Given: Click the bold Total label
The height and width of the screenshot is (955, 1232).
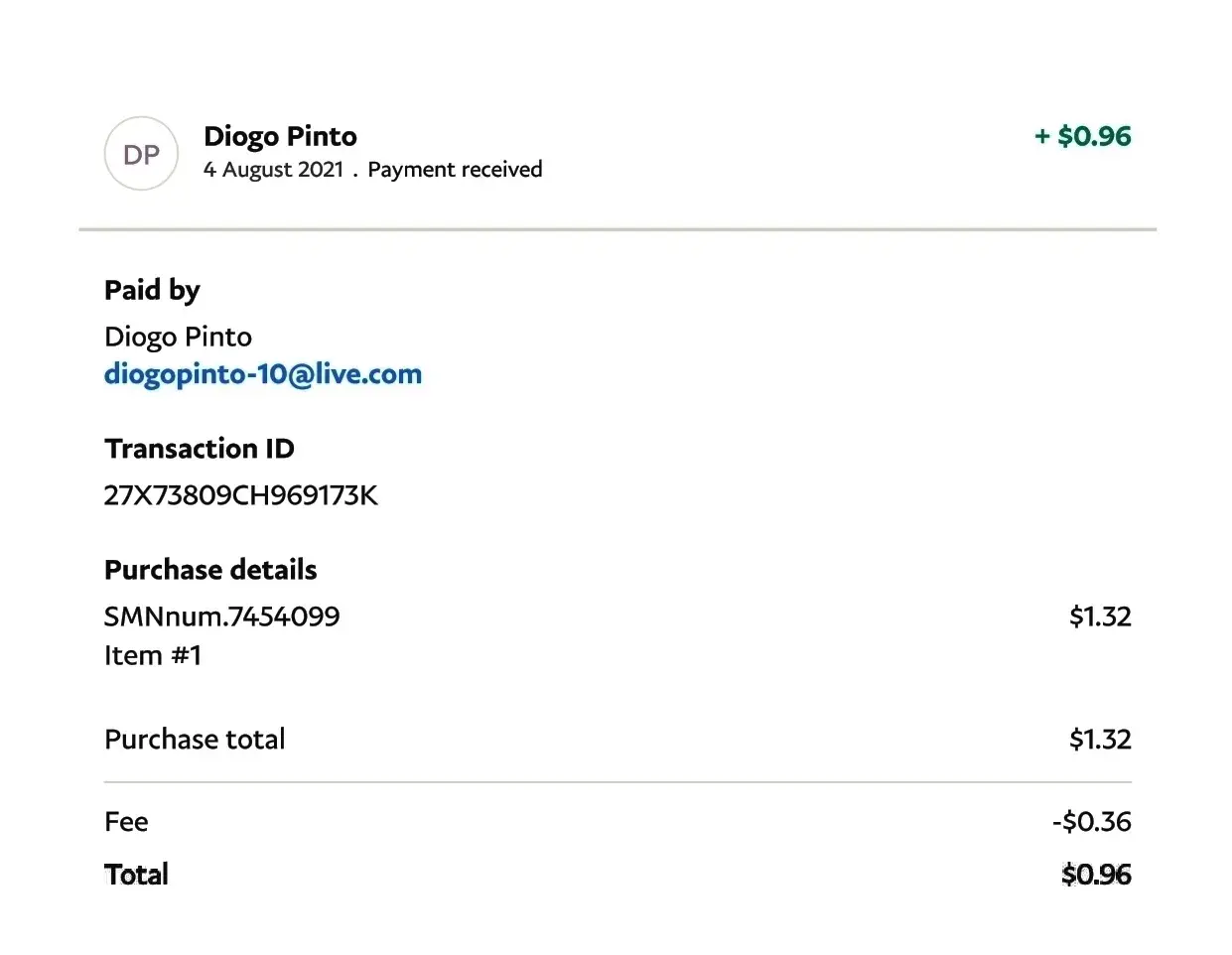Looking at the screenshot, I should pos(136,875).
